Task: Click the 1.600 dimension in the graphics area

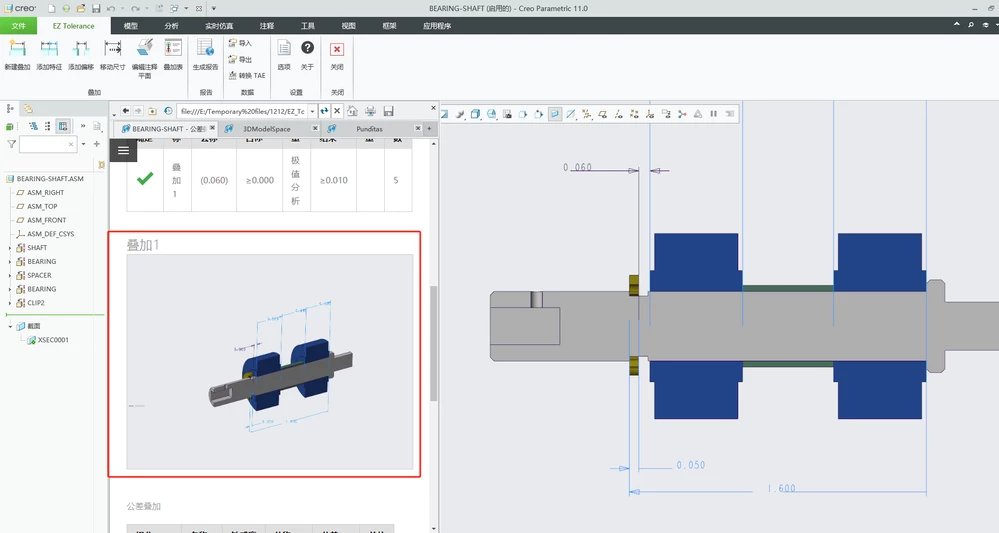Action: (781, 488)
